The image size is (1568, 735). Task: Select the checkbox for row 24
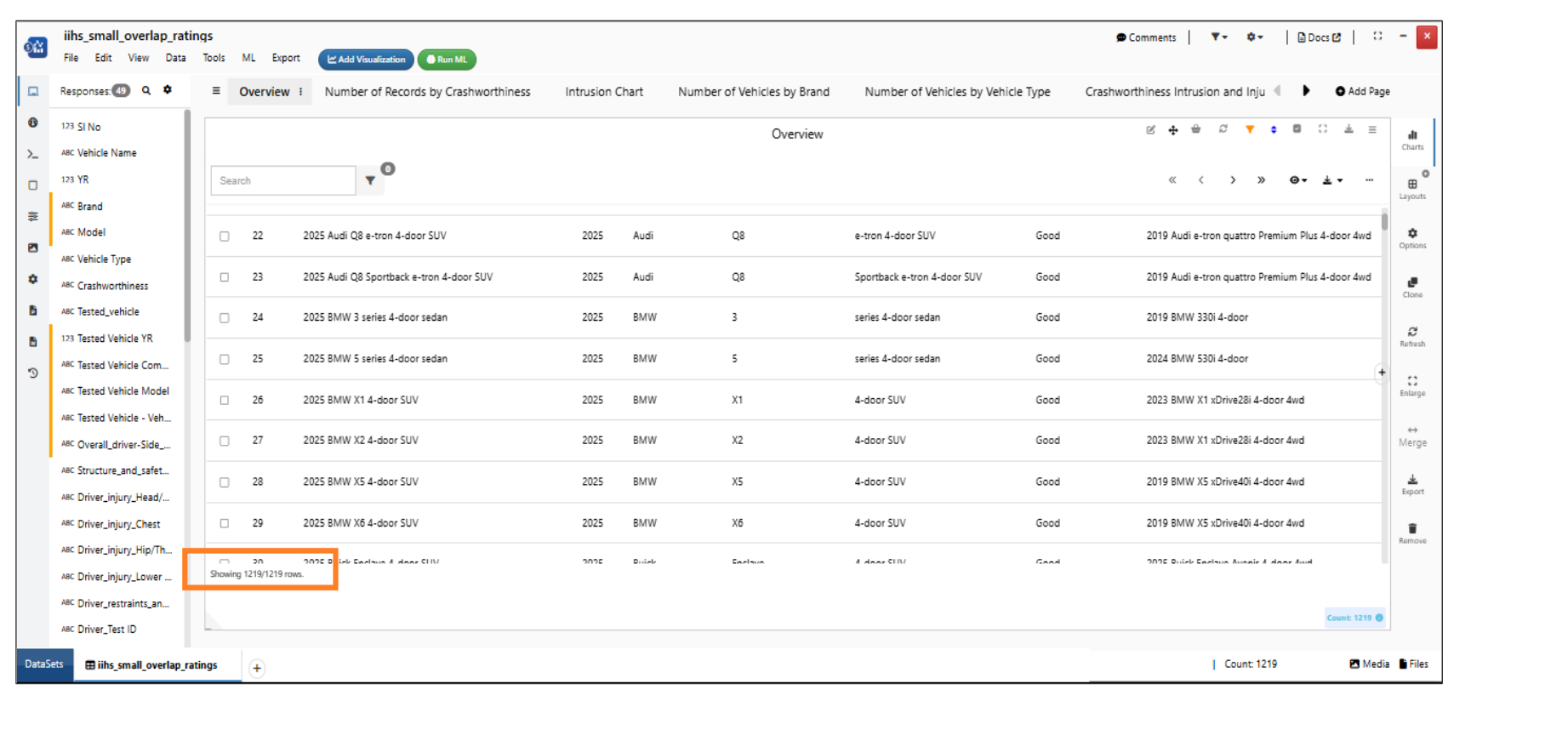[225, 318]
